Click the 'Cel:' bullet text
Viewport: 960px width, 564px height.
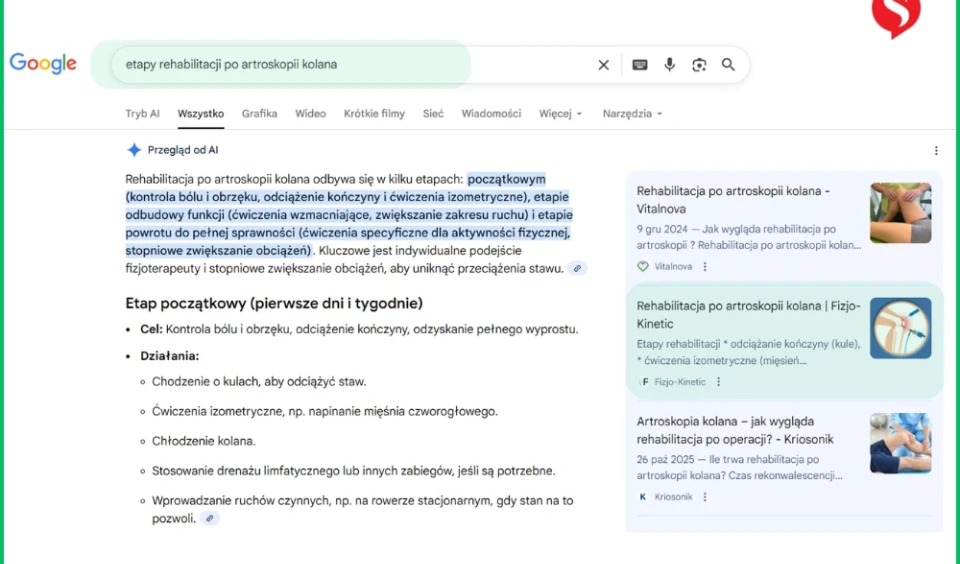359,329
